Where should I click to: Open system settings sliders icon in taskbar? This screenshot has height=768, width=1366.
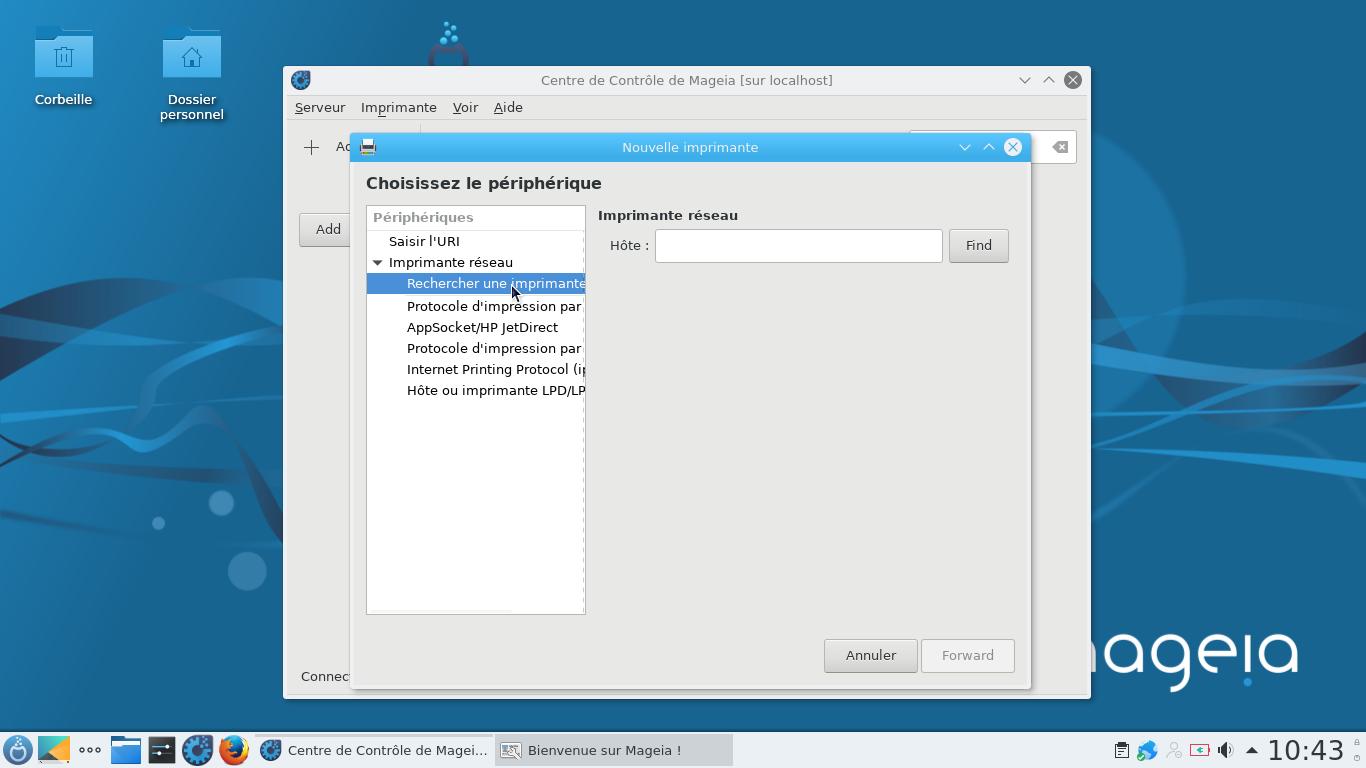pos(162,750)
